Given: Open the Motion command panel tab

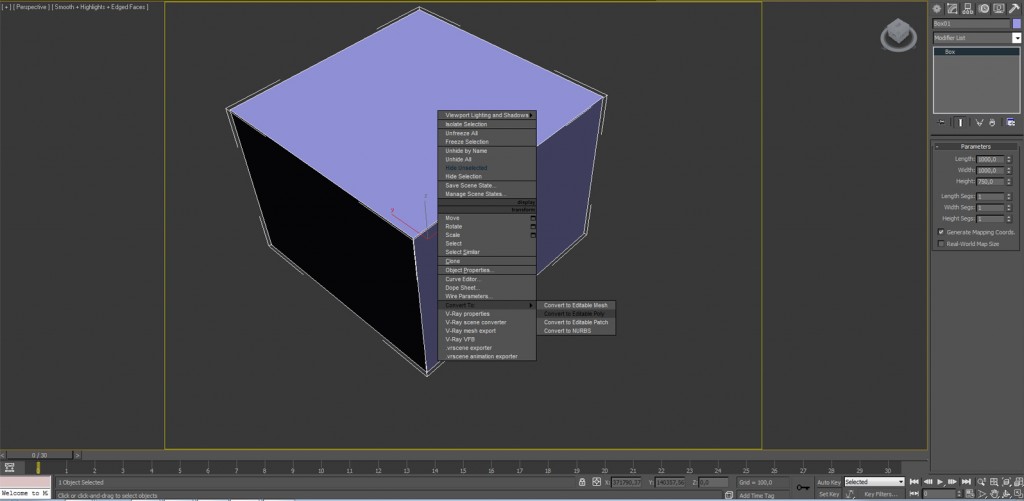Looking at the screenshot, I should pos(984,8).
